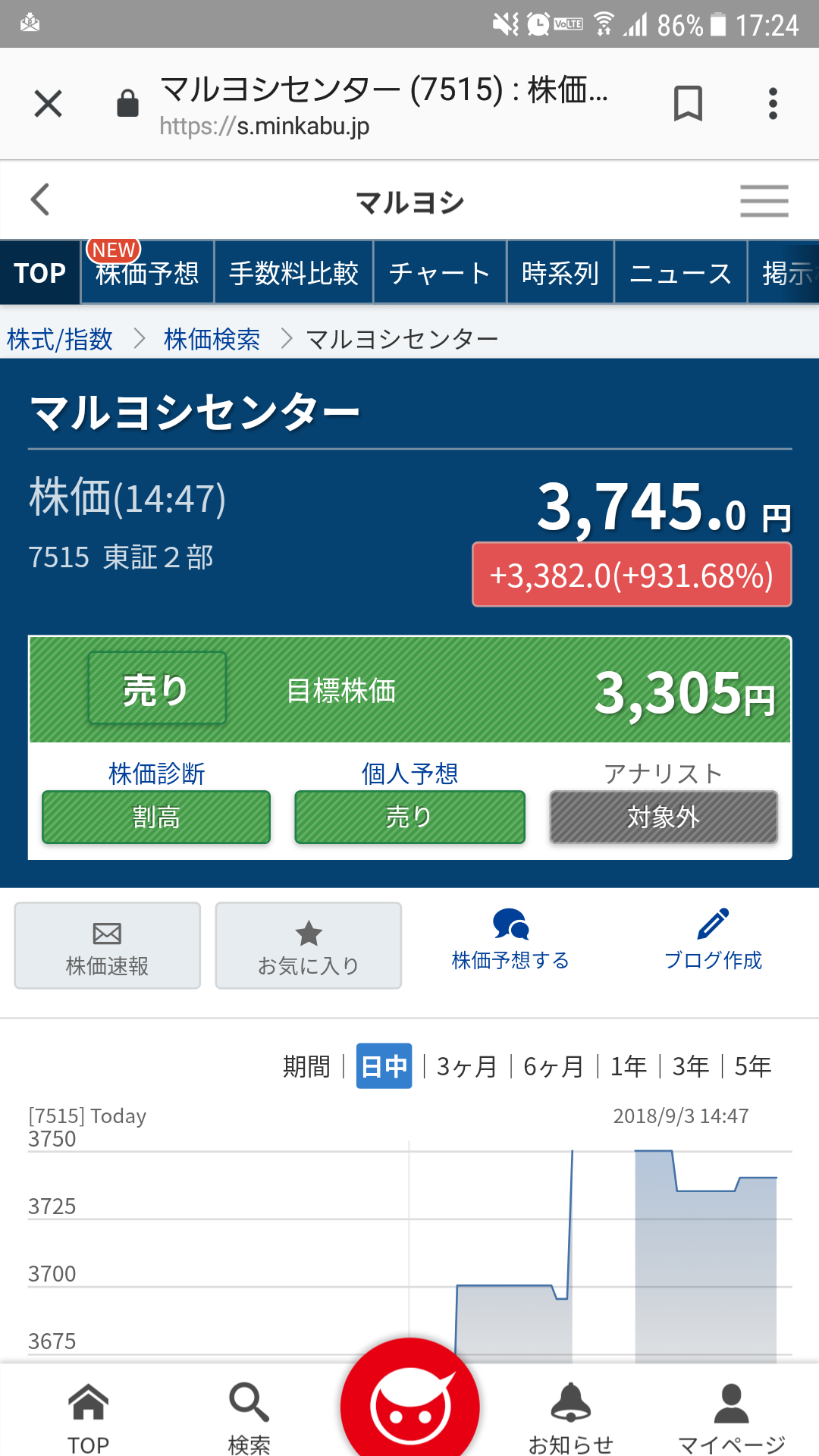
Task: Tap the back chevron in site header
Action: pyautogui.click(x=40, y=199)
